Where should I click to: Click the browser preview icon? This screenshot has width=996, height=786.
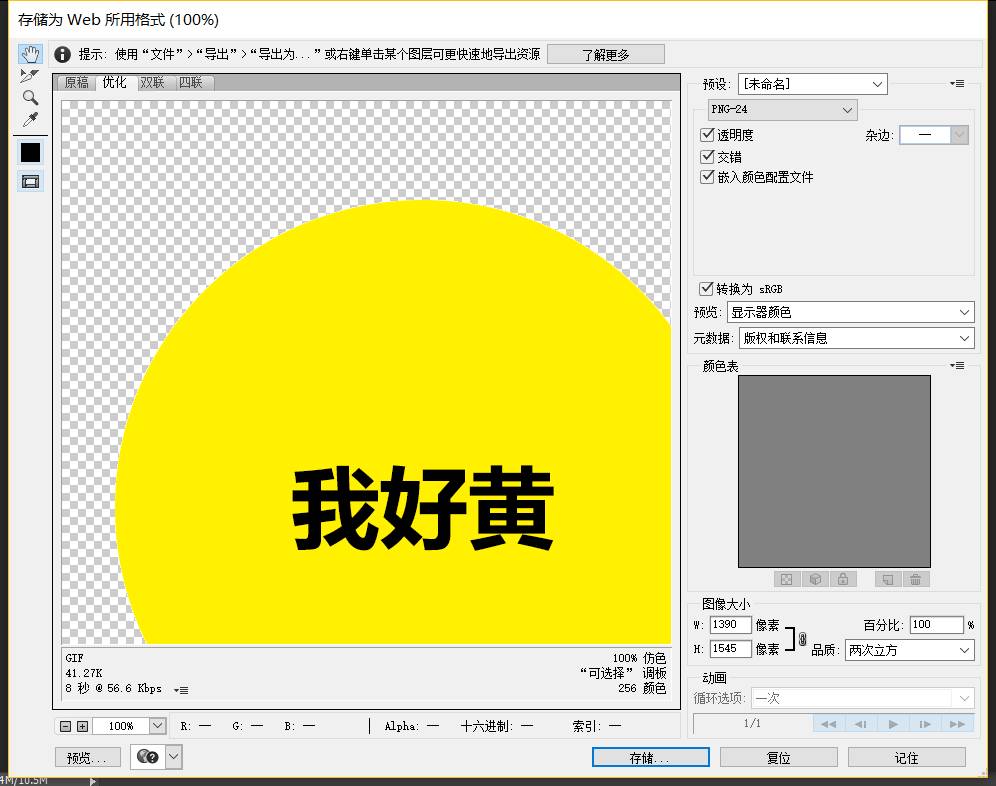[x=148, y=757]
